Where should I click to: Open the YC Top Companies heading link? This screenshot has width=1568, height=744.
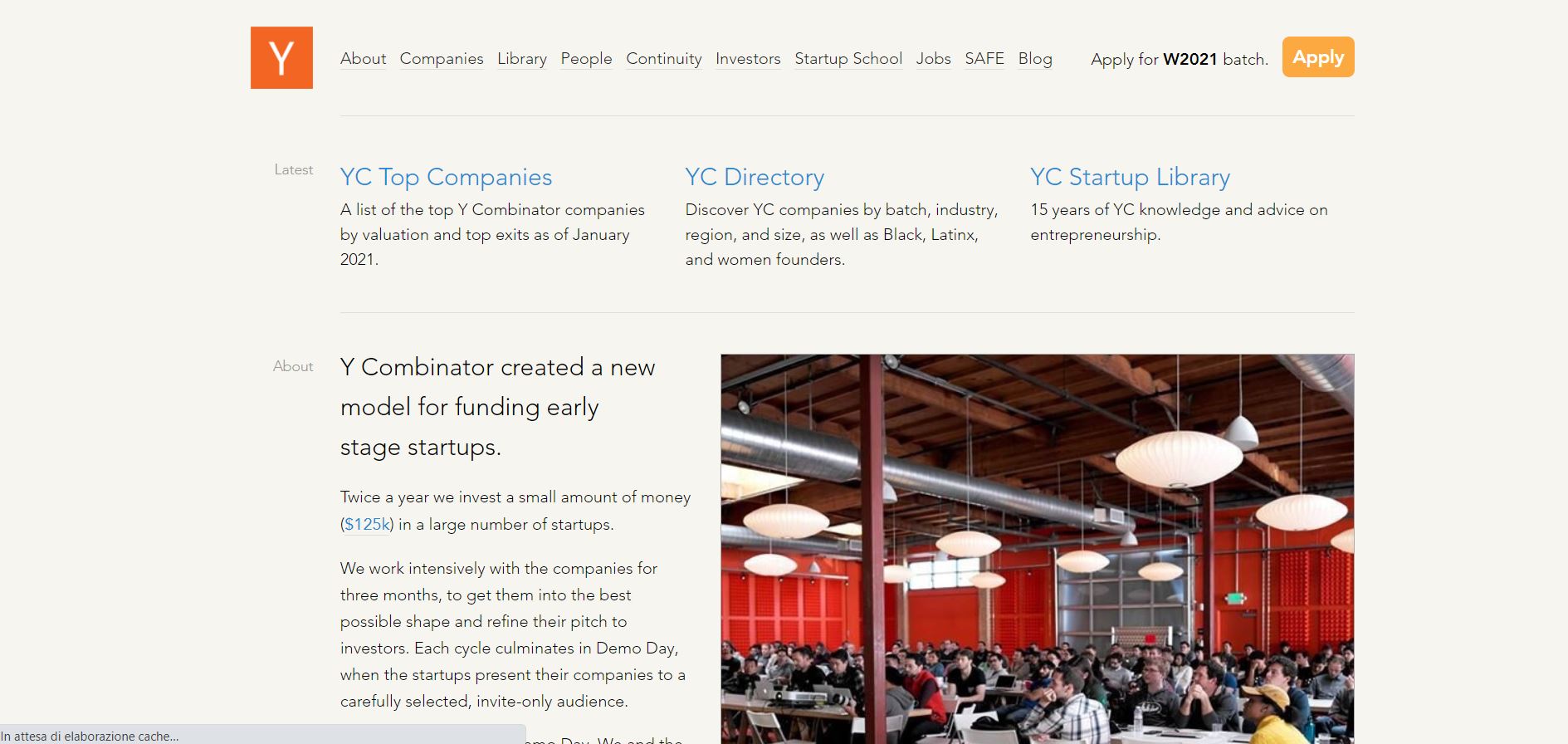point(446,177)
